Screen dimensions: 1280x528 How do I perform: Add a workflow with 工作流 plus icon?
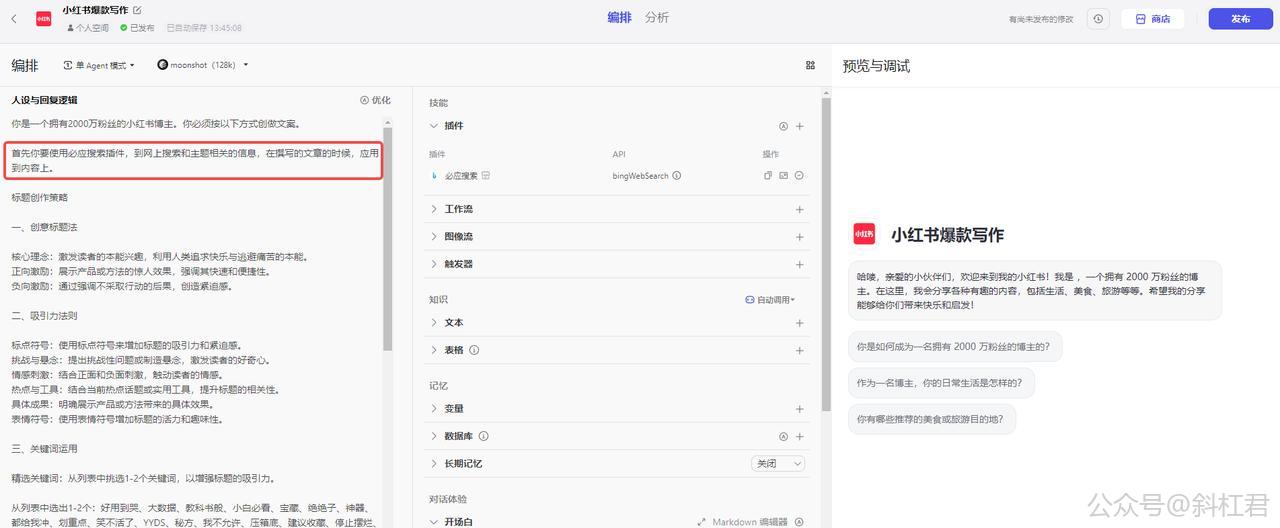pos(799,209)
